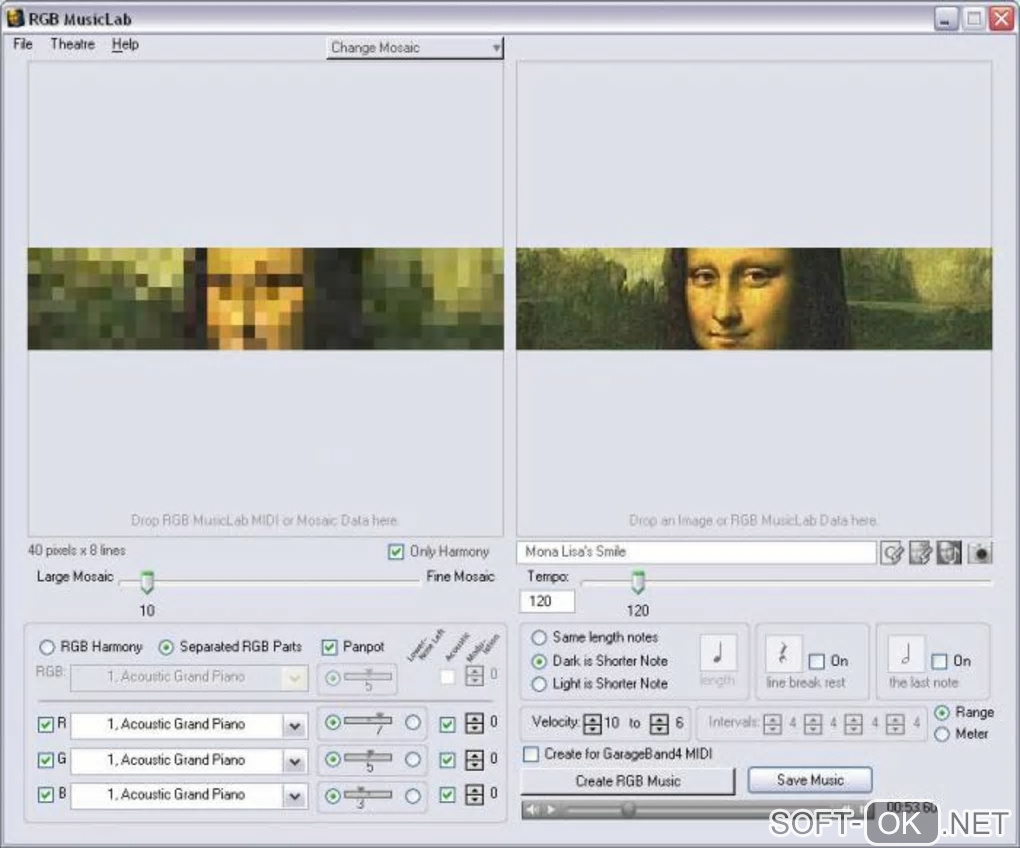The height and width of the screenshot is (848, 1020).
Task: Click the Mona Lisa's Smile title field
Action: click(696, 552)
